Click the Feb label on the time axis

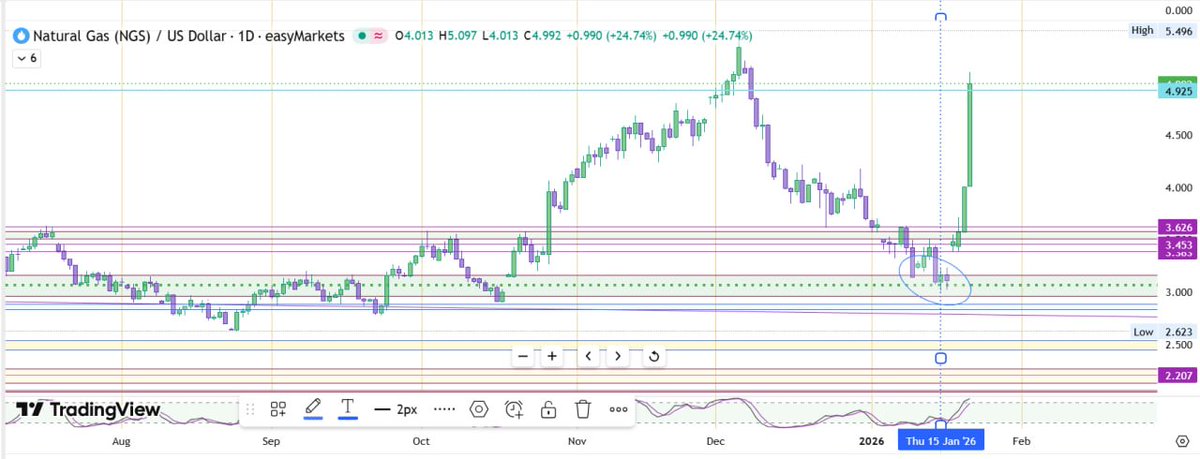(x=1021, y=440)
